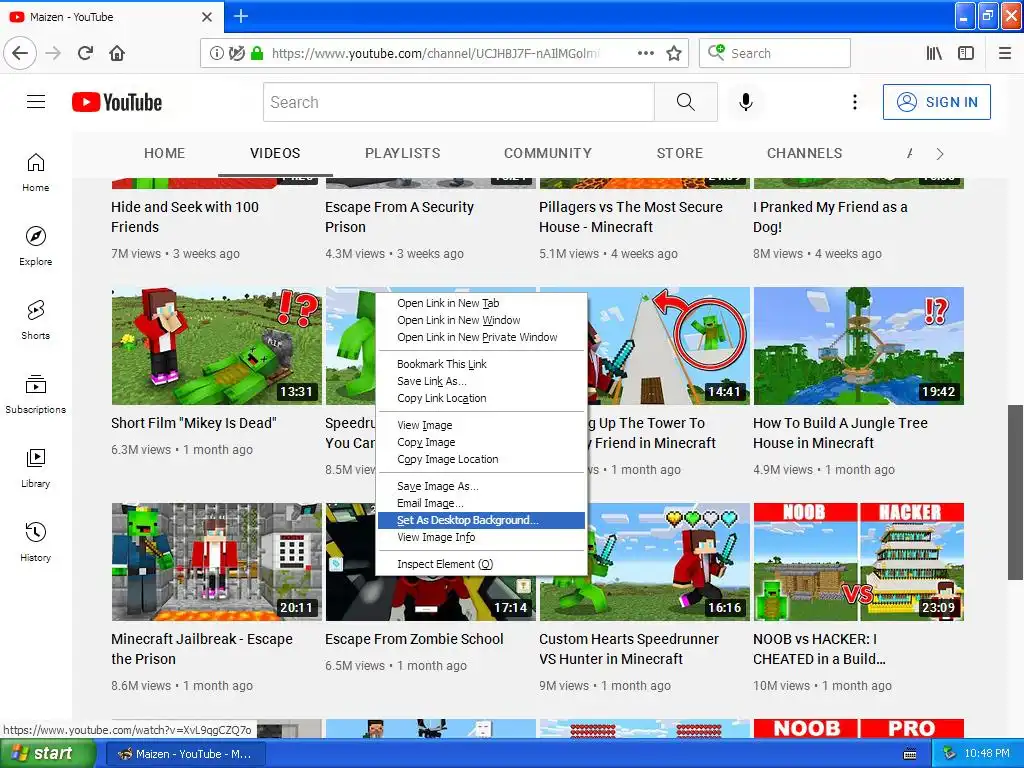Select the VIDEOS channel tab

click(x=275, y=153)
